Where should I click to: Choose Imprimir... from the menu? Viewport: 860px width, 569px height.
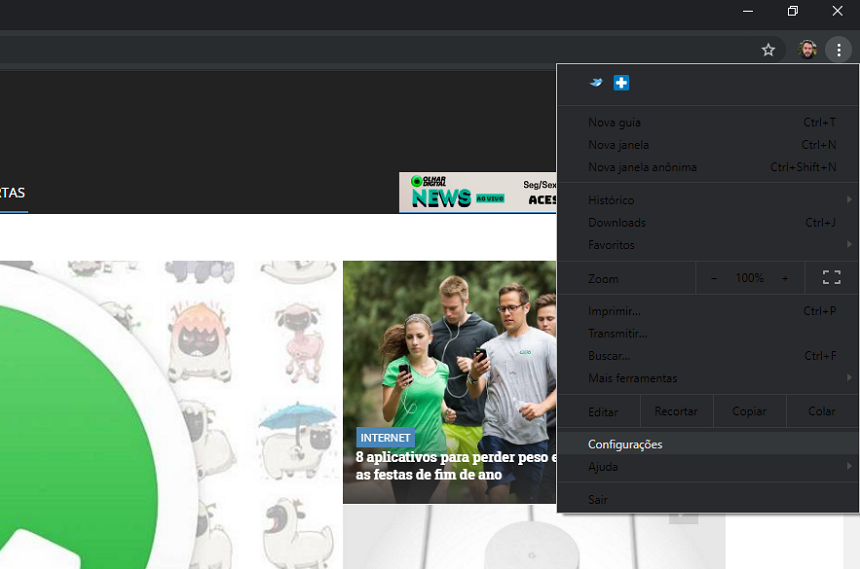[708, 311]
